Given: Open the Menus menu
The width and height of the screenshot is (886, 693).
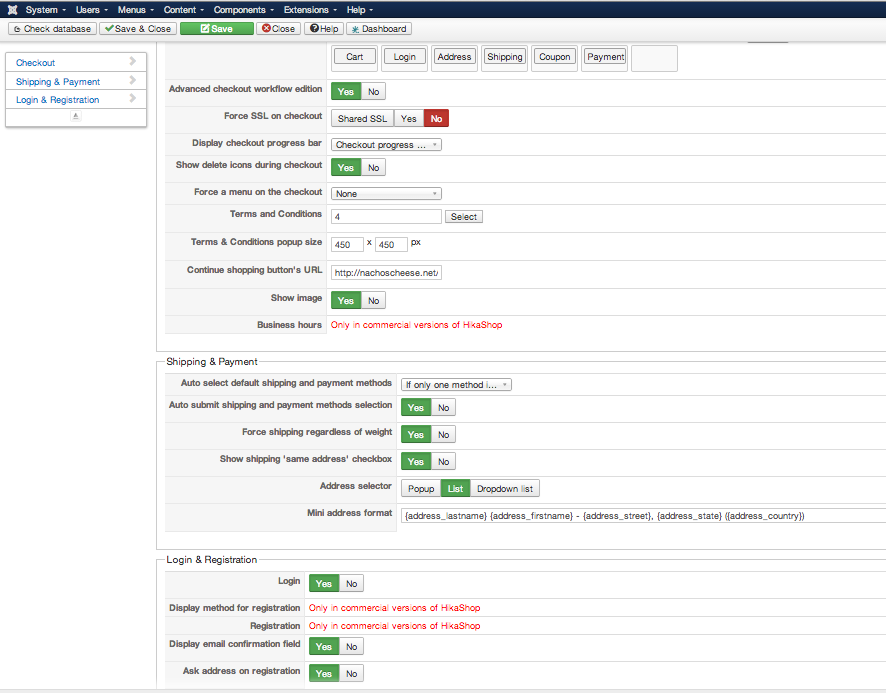Looking at the screenshot, I should pyautogui.click(x=136, y=10).
